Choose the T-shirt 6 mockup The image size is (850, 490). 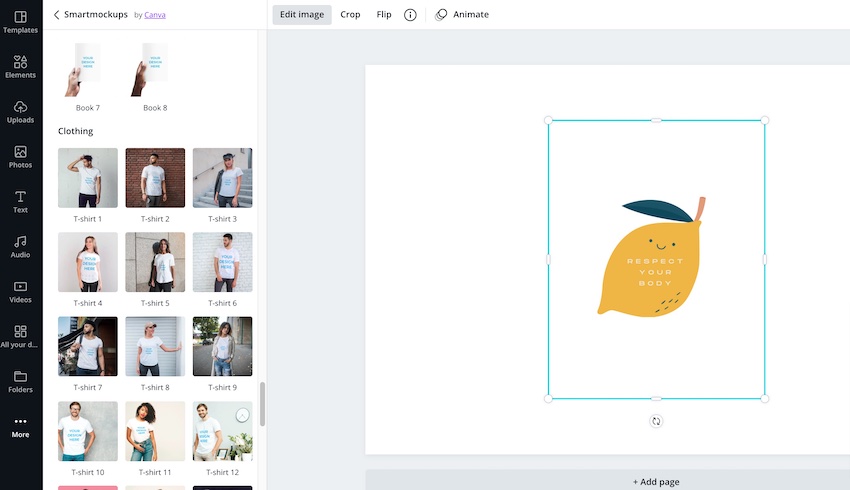(x=222, y=262)
